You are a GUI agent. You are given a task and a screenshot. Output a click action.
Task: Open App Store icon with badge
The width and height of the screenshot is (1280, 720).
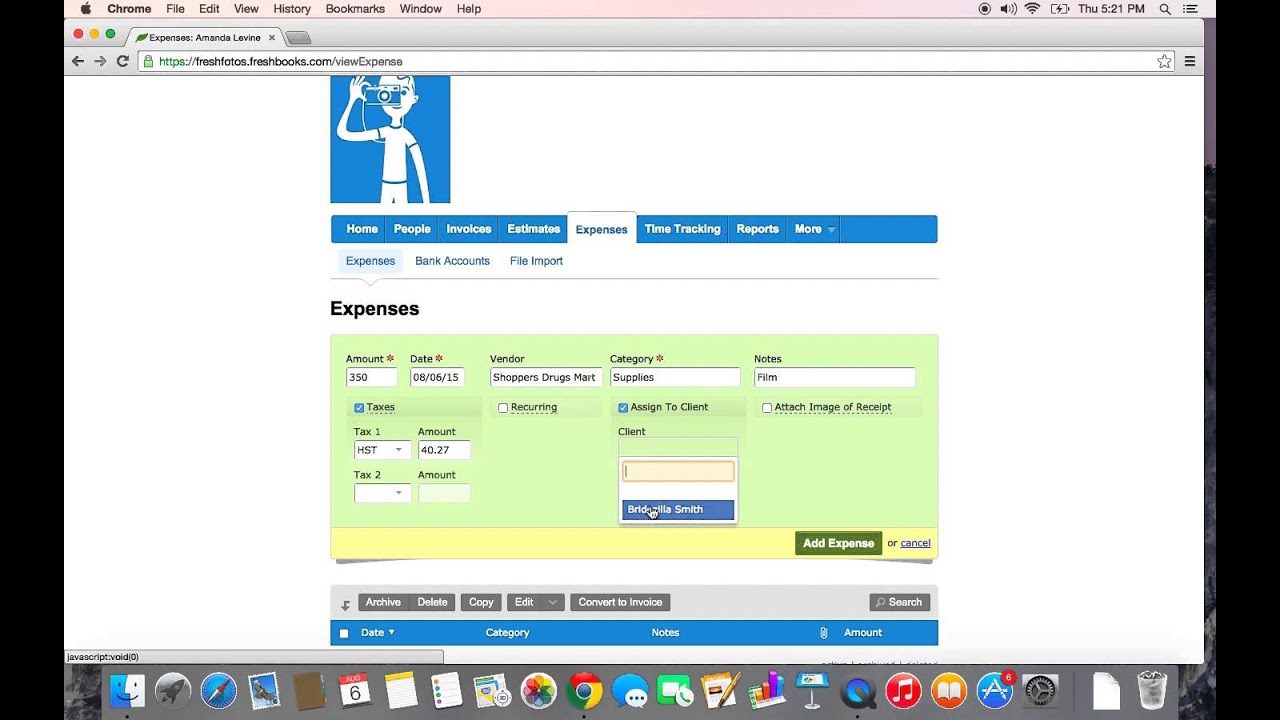click(x=994, y=691)
